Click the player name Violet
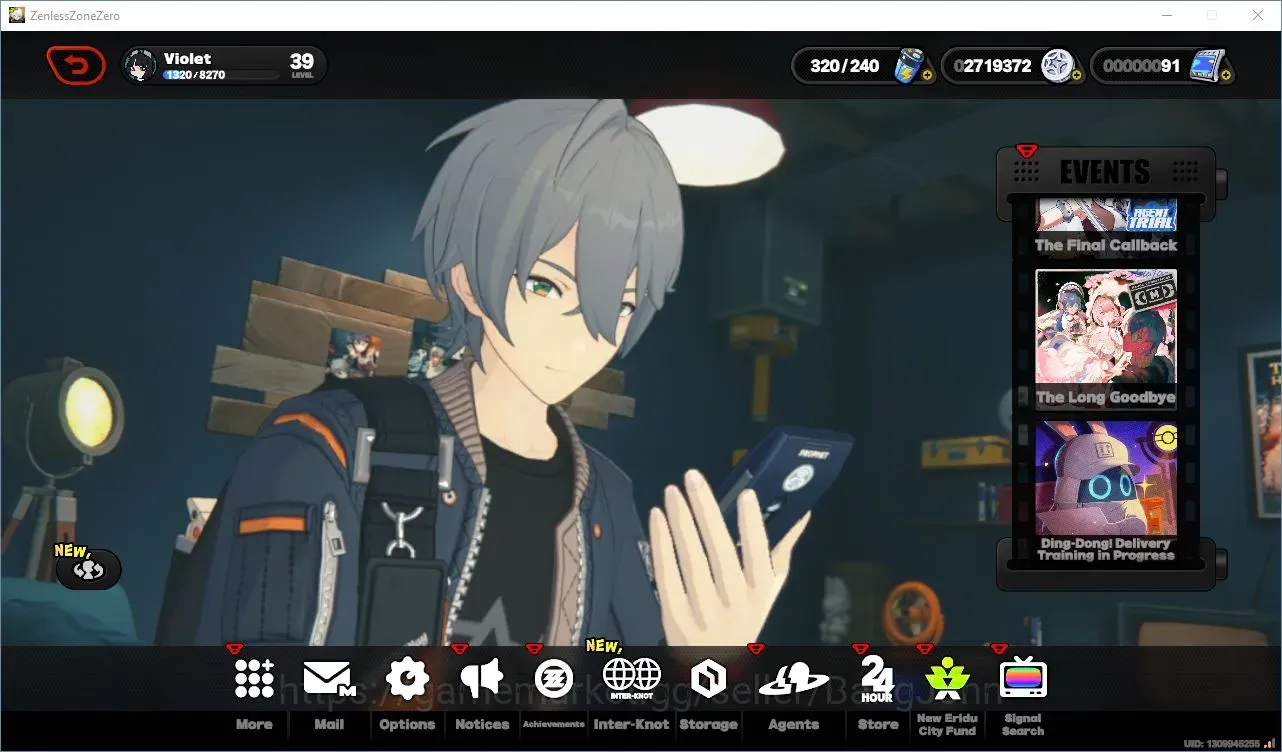This screenshot has height=752, width=1282. tap(188, 59)
